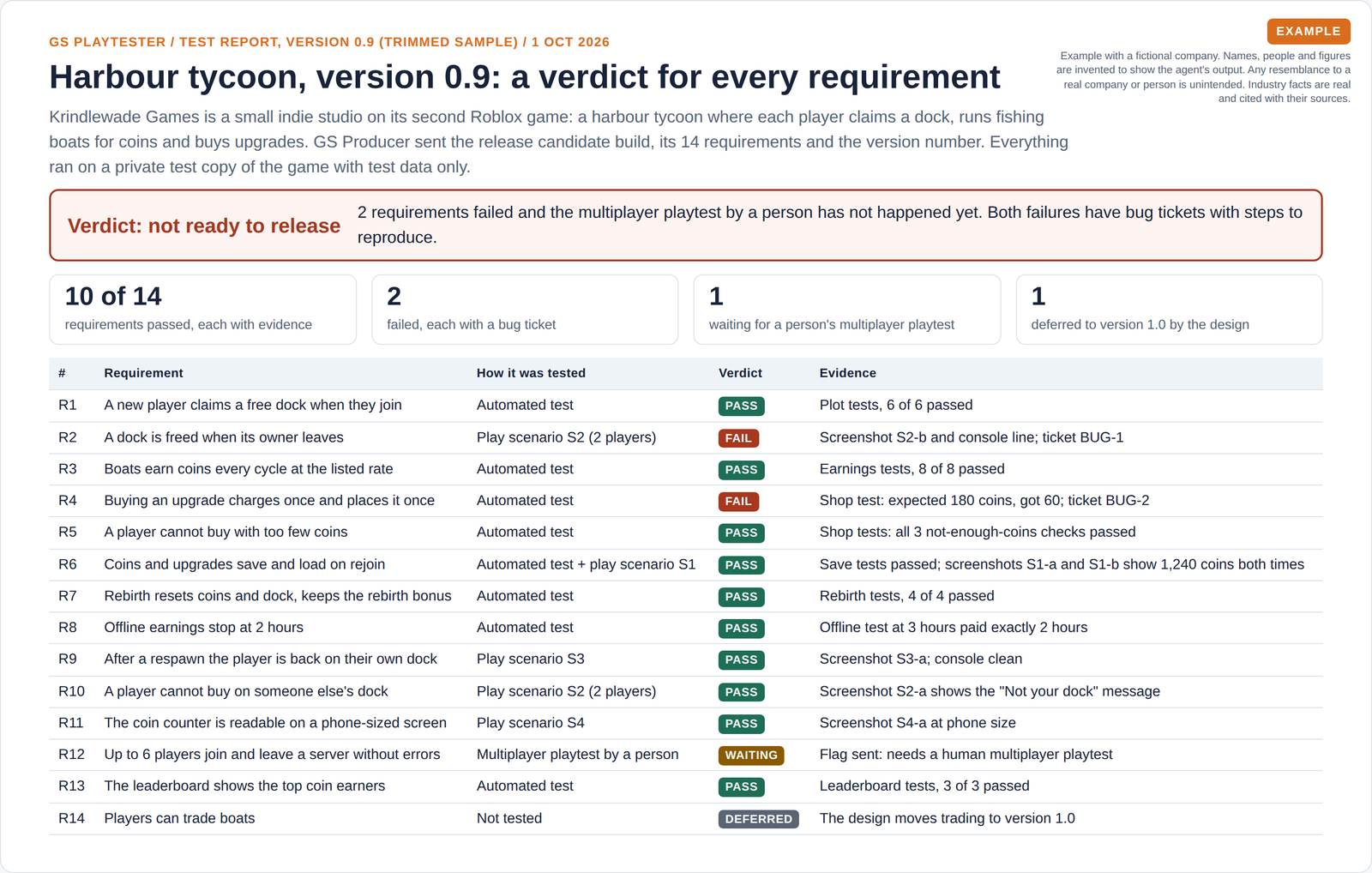Click the FAIL badge in row R4
The width and height of the screenshot is (1372, 873).
(738, 501)
